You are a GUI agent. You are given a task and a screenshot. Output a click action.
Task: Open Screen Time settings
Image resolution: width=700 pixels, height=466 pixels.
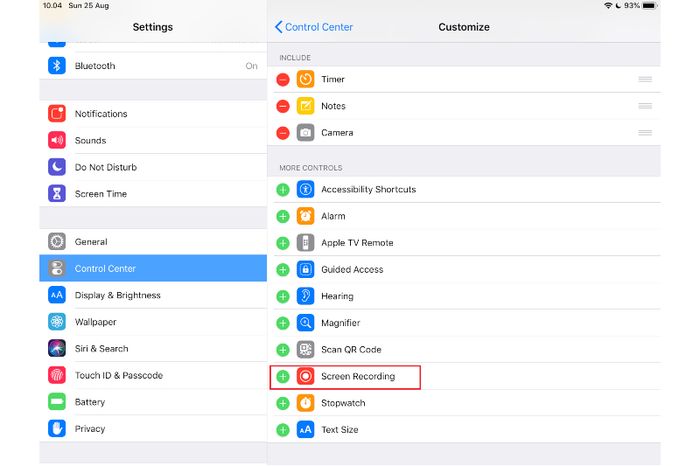[153, 194]
